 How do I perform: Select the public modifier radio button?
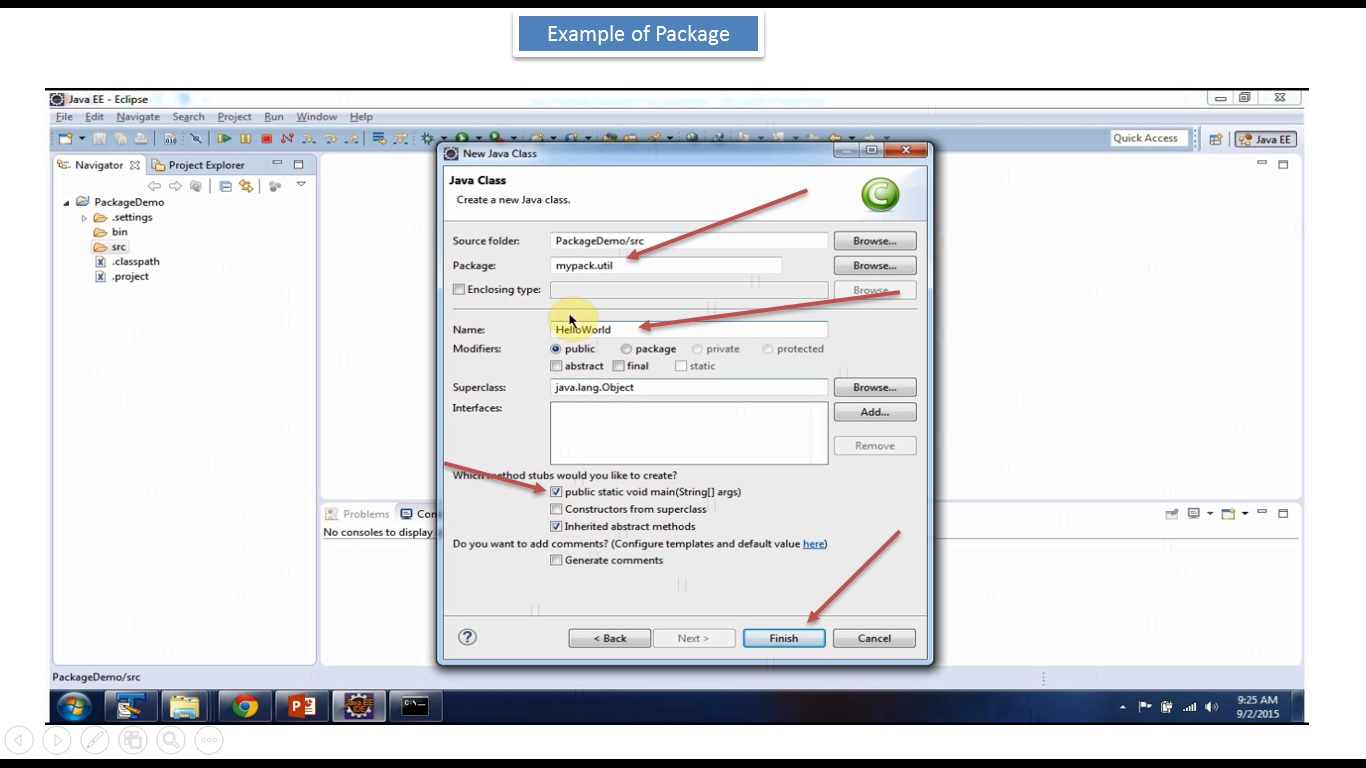tap(556, 349)
